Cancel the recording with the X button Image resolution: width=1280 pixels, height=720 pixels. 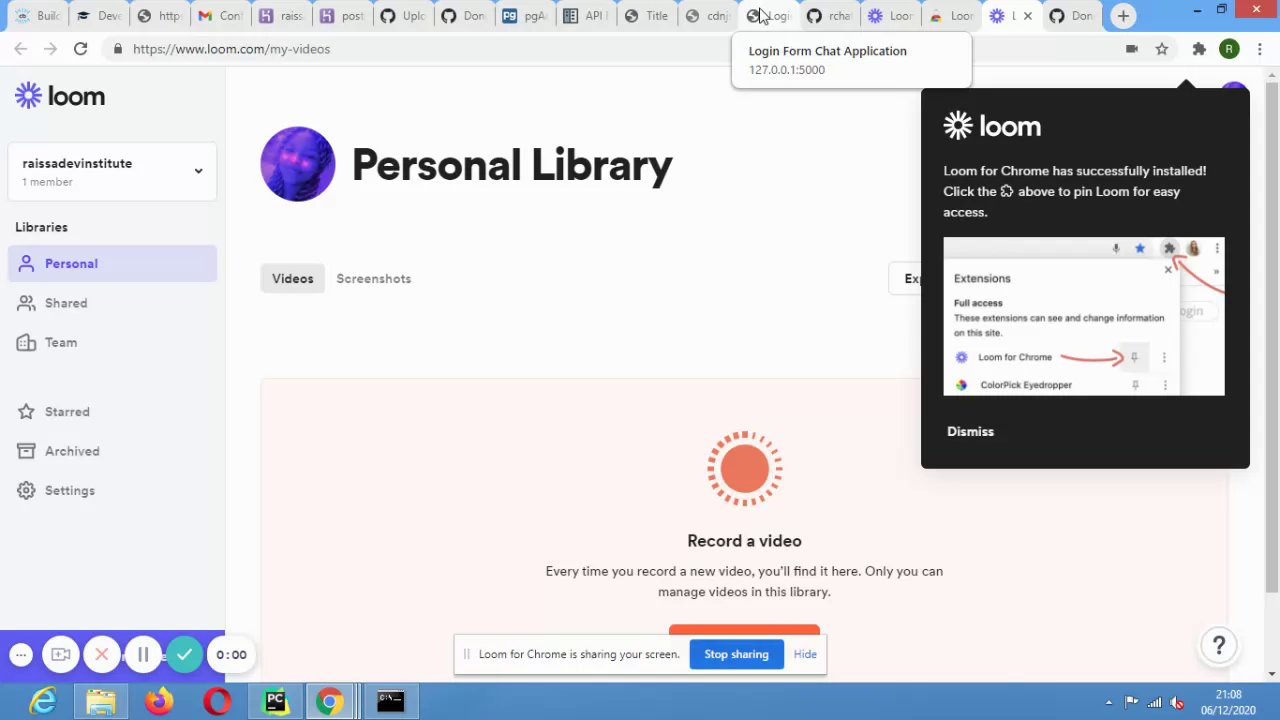pyautogui.click(x=102, y=655)
